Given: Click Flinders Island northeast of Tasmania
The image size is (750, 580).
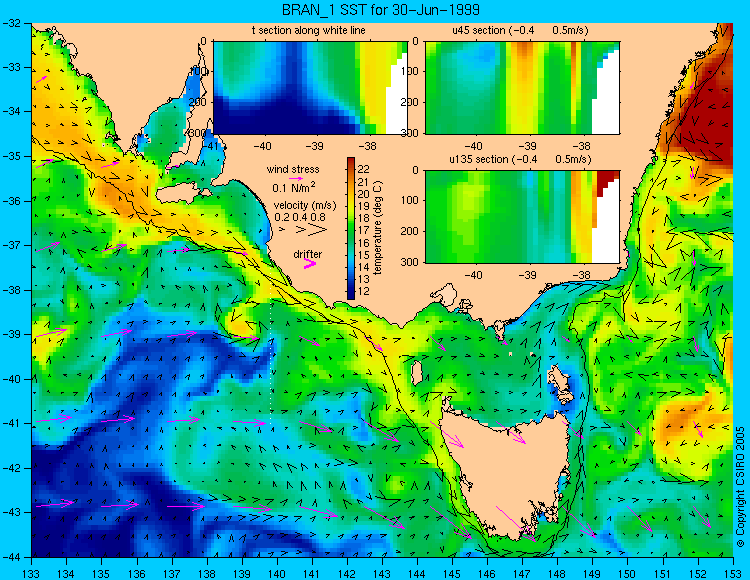Looking at the screenshot, I should pyautogui.click(x=561, y=383).
